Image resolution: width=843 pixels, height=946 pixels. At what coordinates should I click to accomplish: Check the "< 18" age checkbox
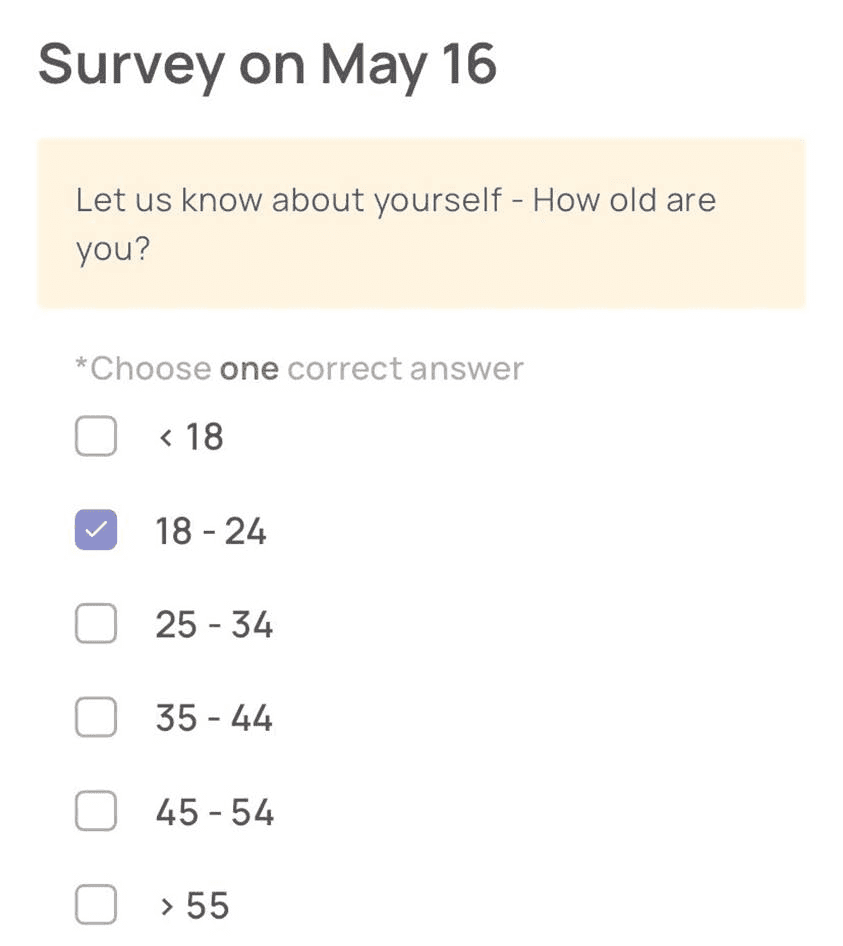[96, 437]
